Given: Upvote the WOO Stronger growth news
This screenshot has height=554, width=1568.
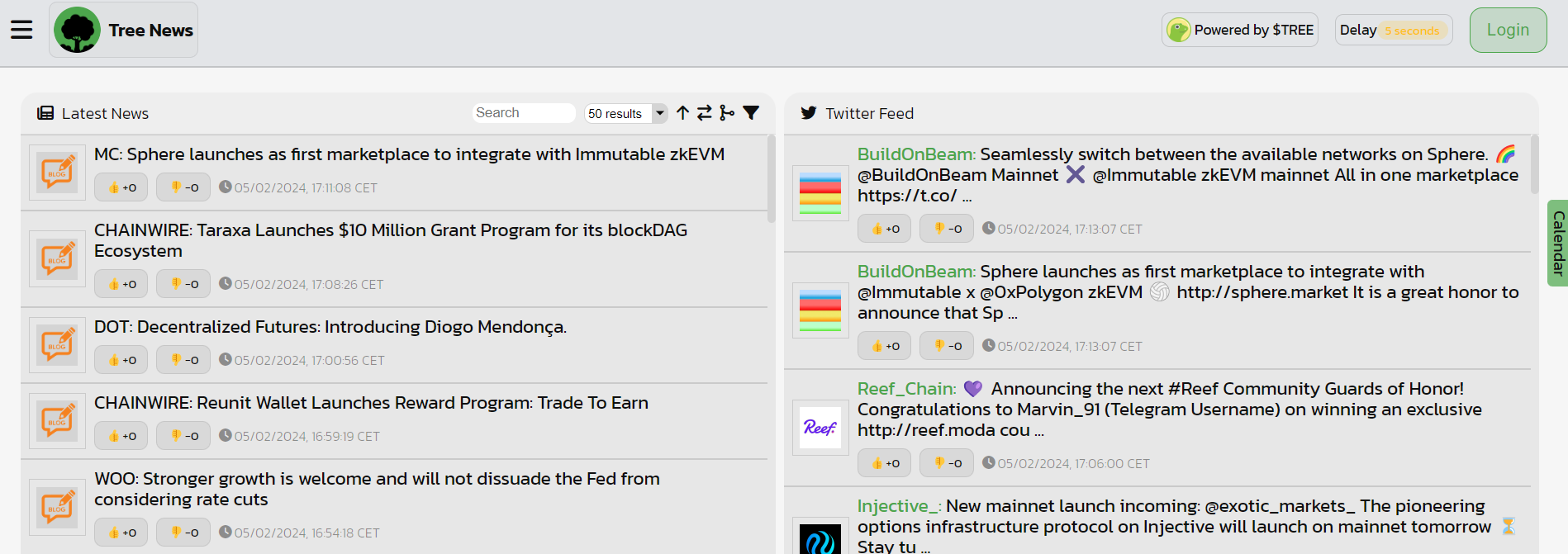Looking at the screenshot, I should [121, 533].
